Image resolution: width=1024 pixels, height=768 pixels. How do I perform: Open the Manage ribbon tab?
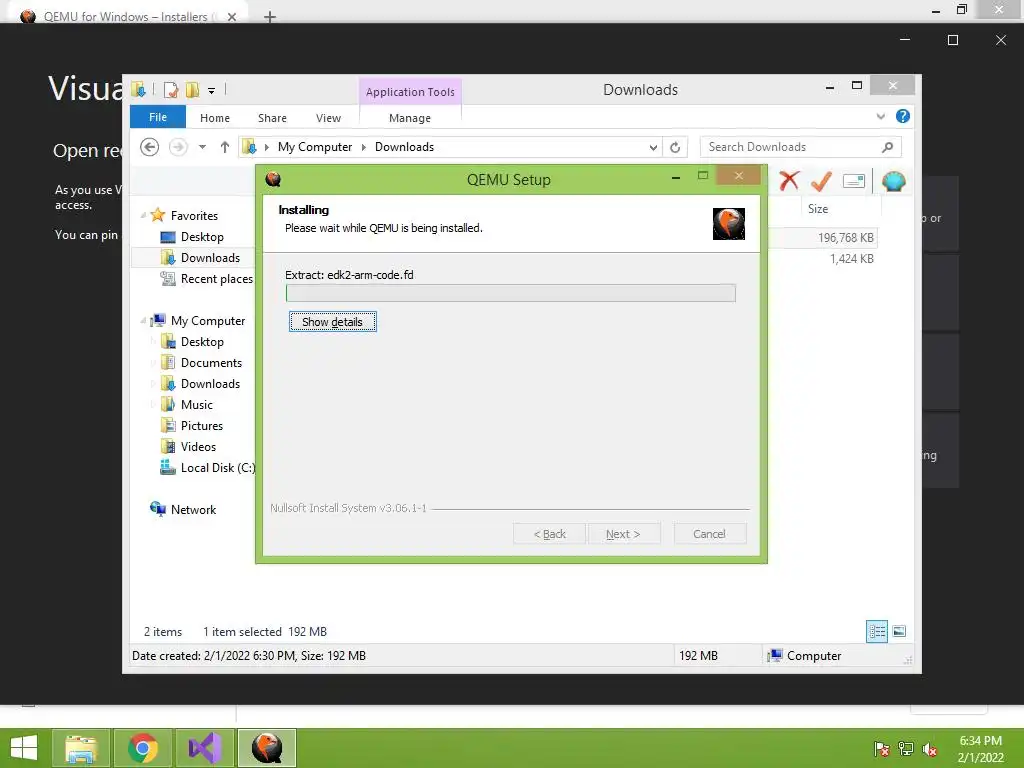tap(410, 118)
